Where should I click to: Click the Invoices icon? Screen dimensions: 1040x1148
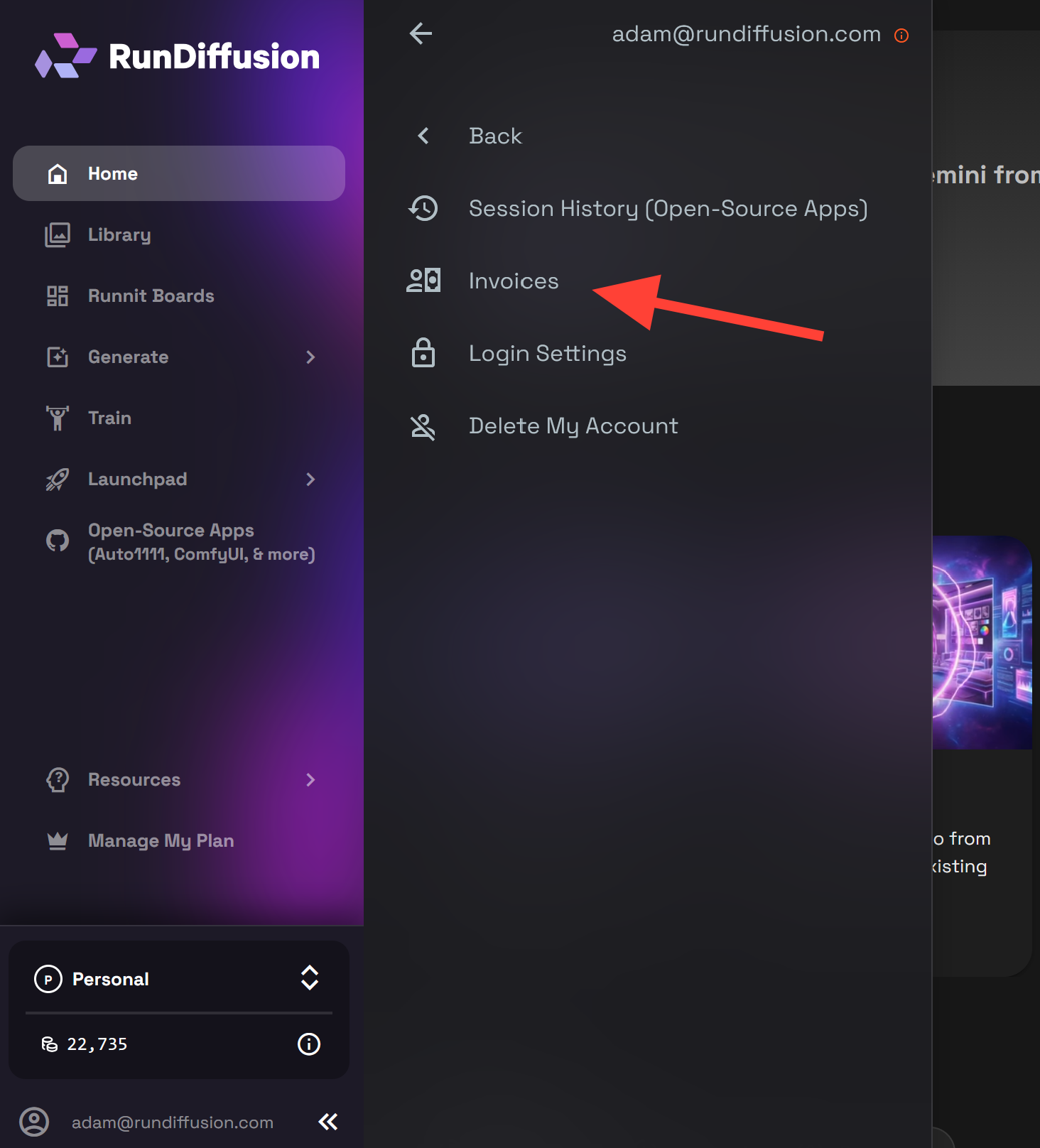(423, 281)
